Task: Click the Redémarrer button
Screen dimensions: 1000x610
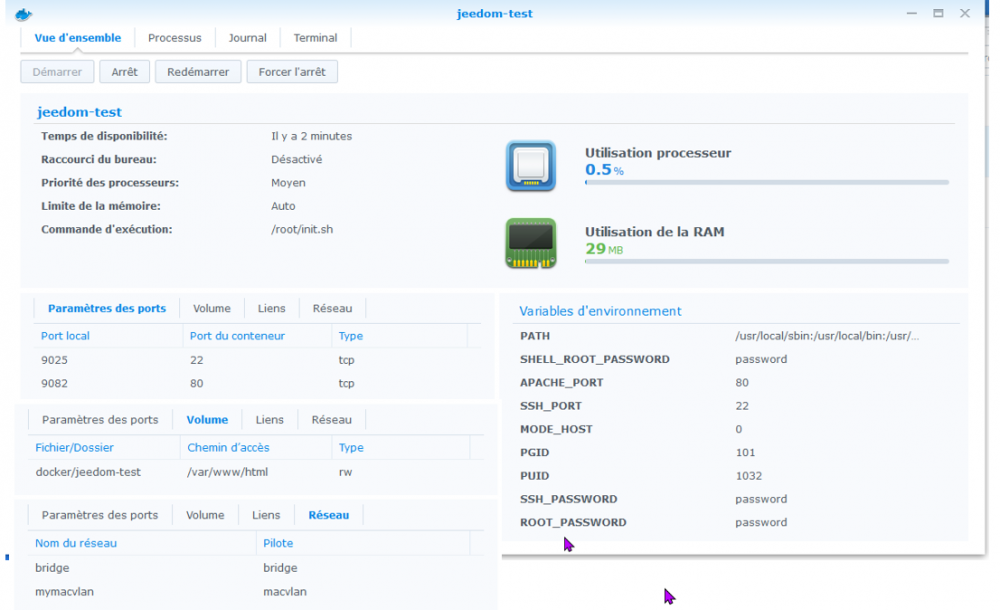Action: click(198, 72)
